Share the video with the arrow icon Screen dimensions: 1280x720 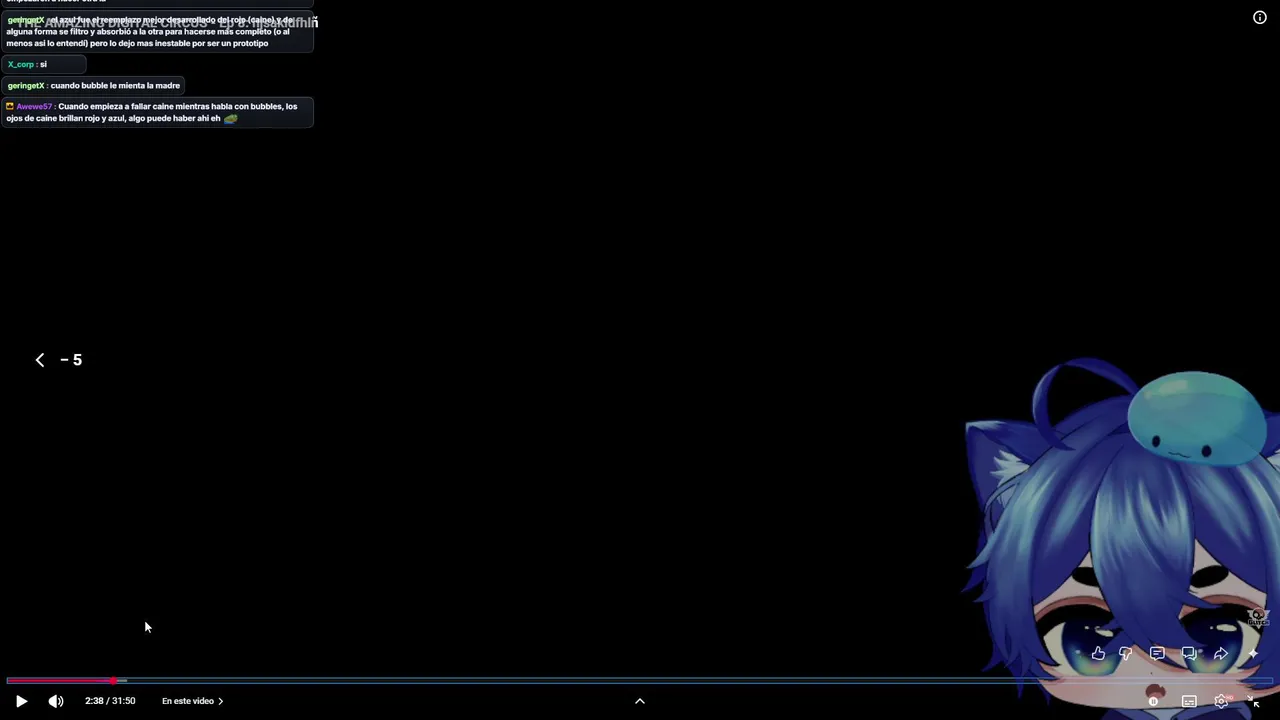(1221, 653)
